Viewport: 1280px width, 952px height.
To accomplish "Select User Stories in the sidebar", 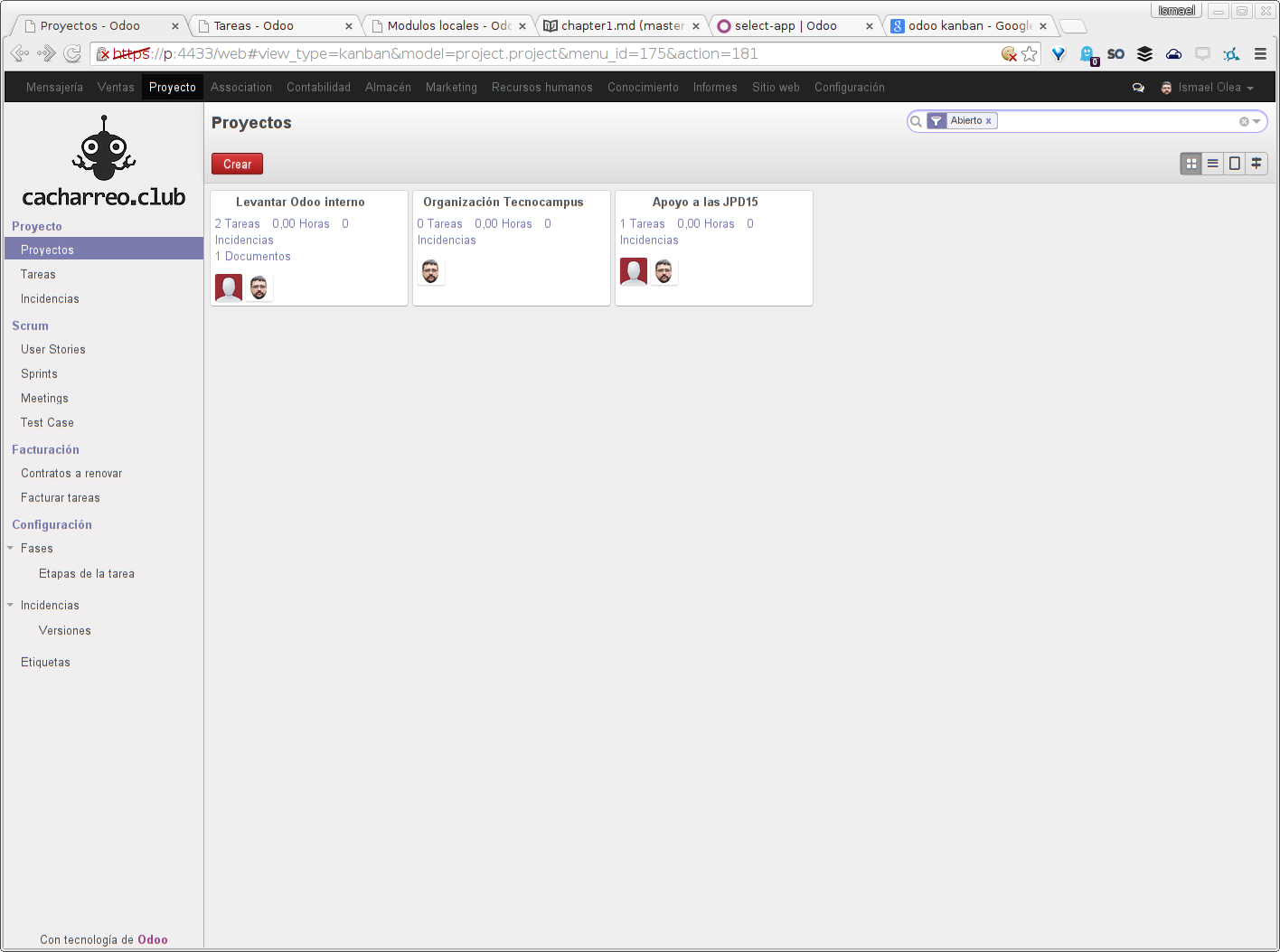I will 53,349.
